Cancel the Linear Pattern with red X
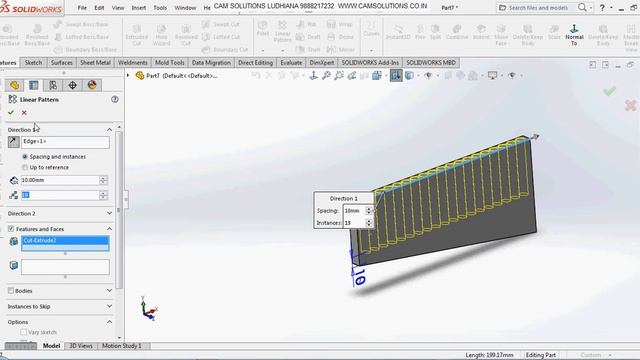Viewport: 640px width, 360px height. click(24, 112)
